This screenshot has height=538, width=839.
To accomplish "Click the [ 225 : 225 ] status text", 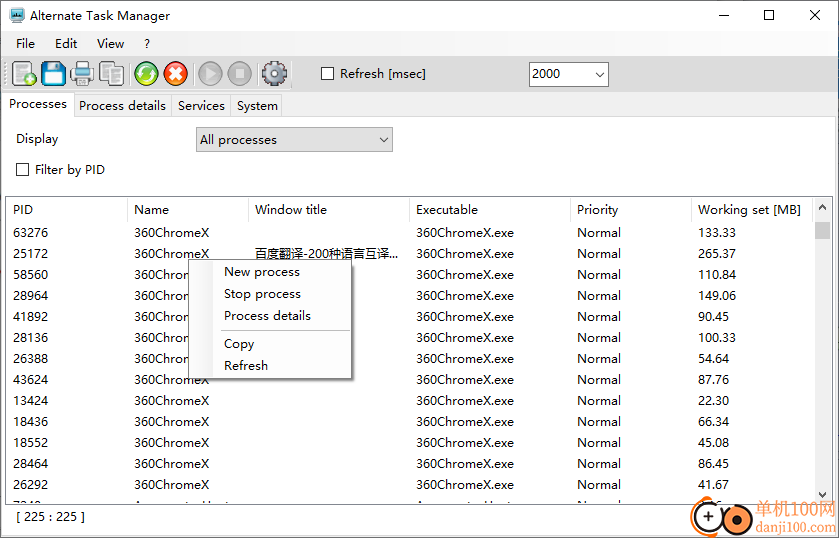I will tap(50, 517).
